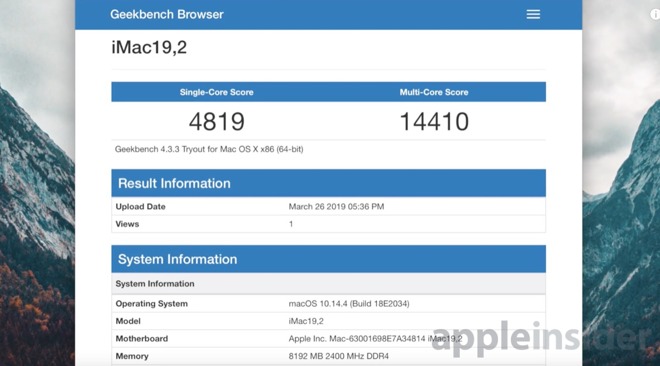Image resolution: width=660 pixels, height=366 pixels.
Task: Select the Apple Inc. Mac-63001698E7A34814 motherboard value
Action: [375, 339]
